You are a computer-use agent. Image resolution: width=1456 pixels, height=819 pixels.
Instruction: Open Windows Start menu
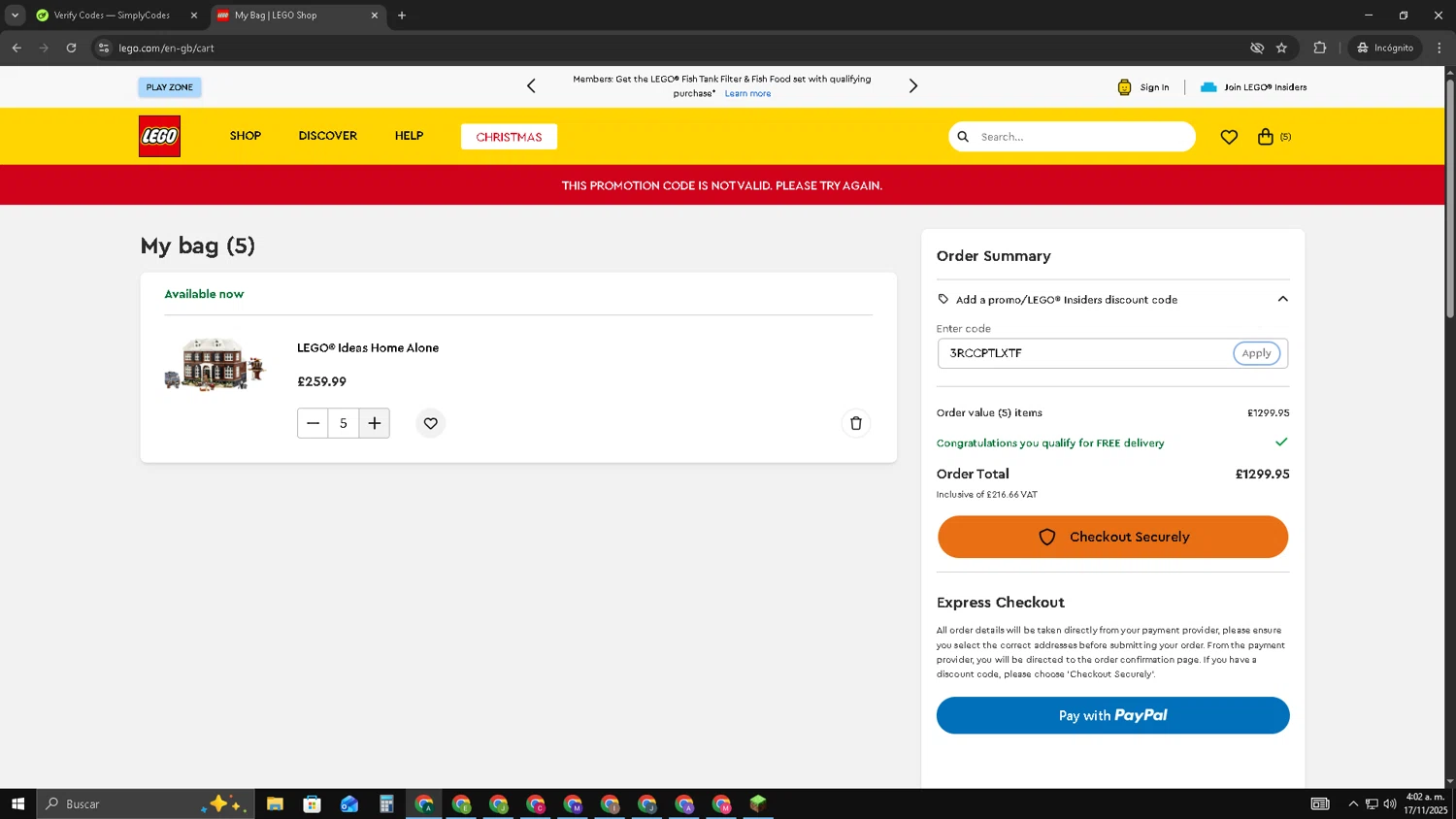tap(17, 803)
